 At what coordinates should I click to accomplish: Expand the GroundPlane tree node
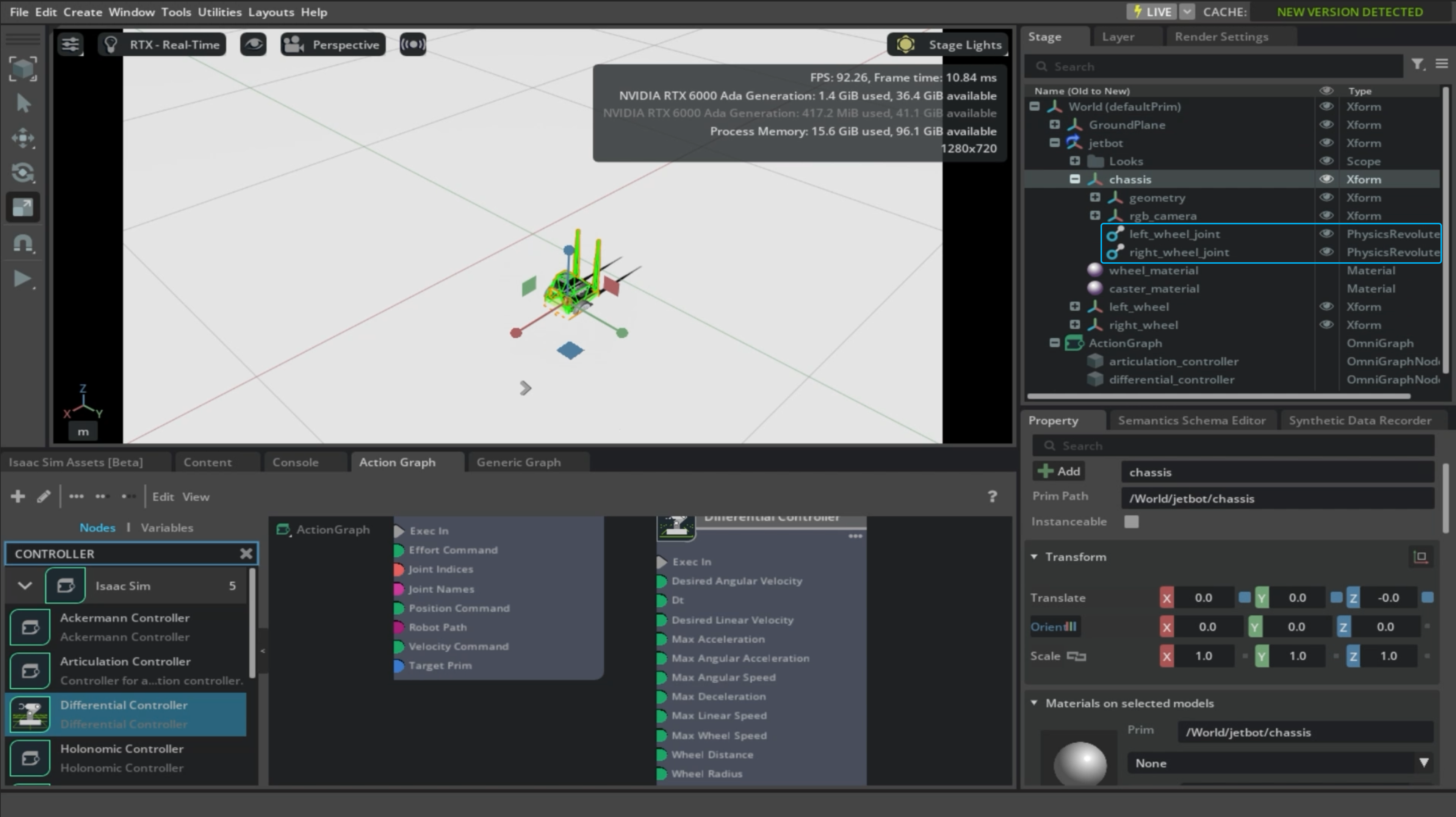tap(1055, 124)
